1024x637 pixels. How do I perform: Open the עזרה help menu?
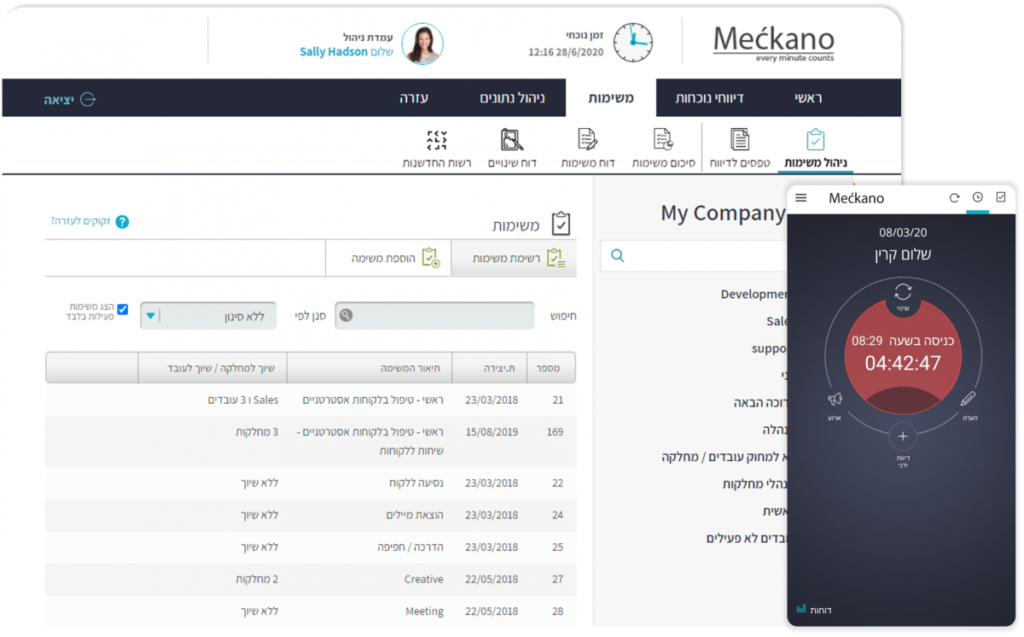click(413, 98)
